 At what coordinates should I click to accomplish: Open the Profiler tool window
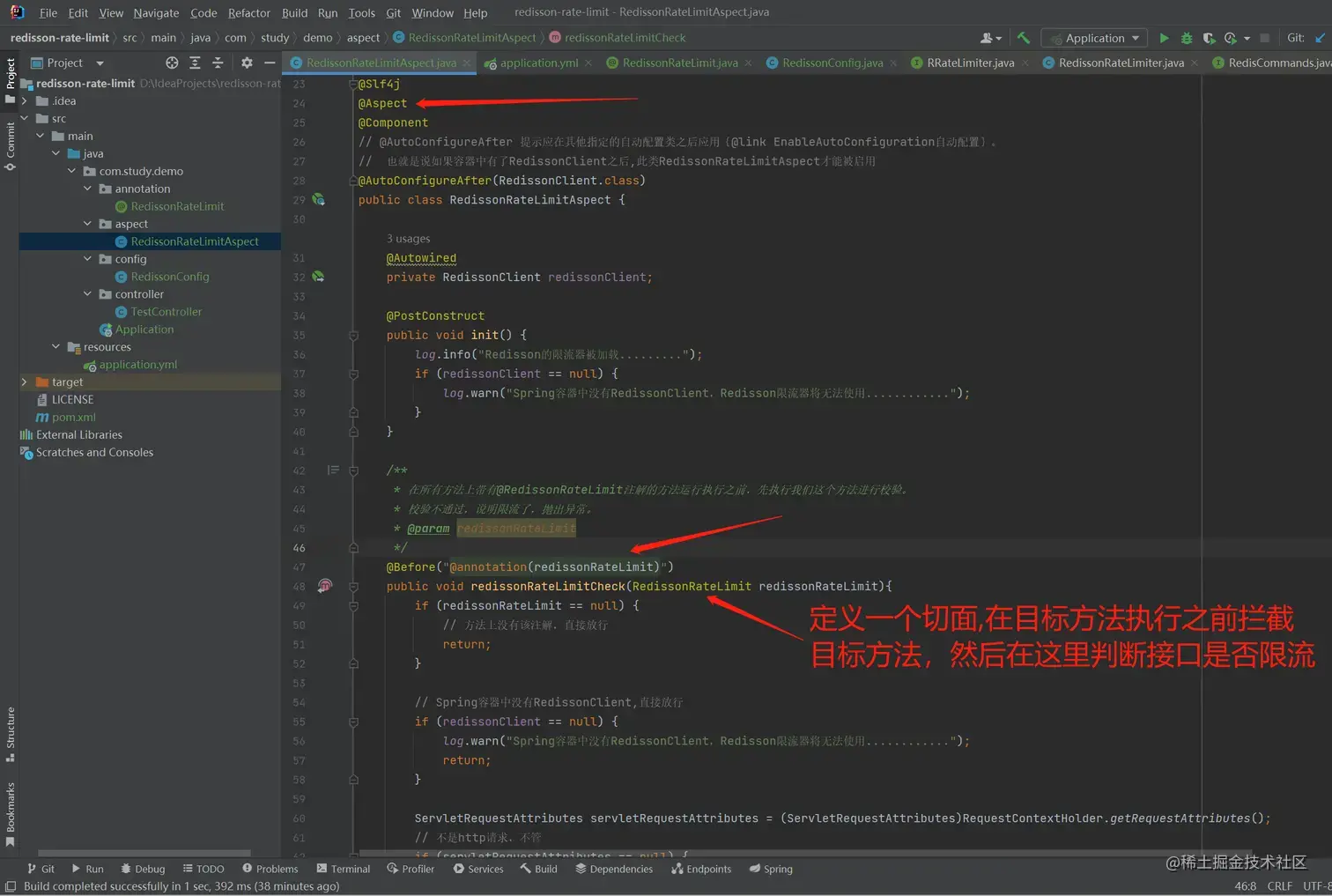coord(411,869)
